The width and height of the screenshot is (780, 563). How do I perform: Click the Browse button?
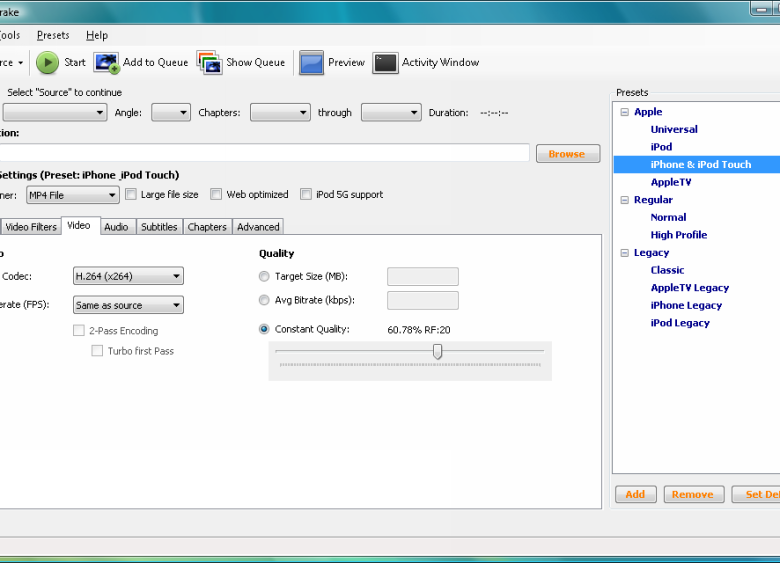[x=567, y=154]
